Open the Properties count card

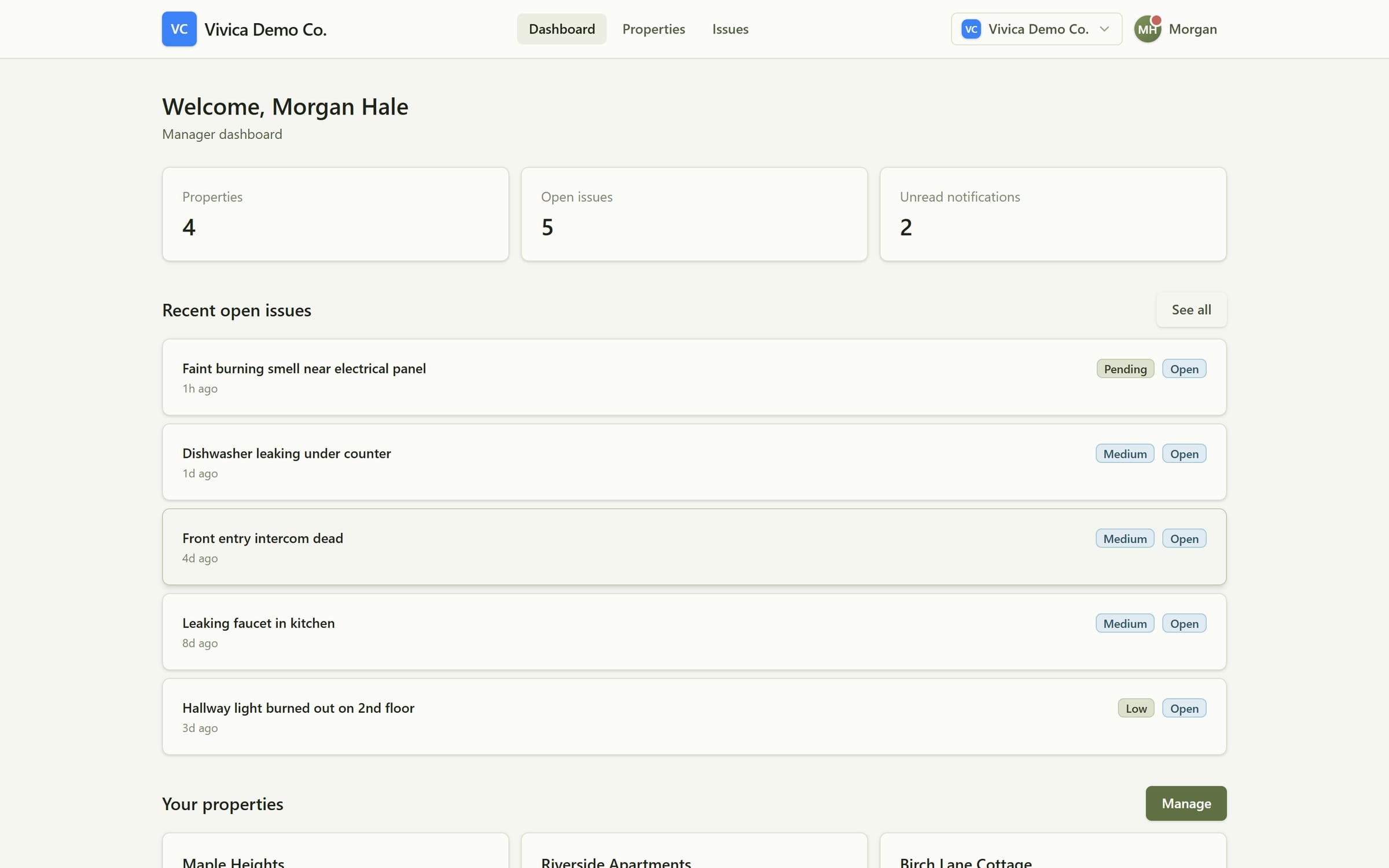click(335, 214)
